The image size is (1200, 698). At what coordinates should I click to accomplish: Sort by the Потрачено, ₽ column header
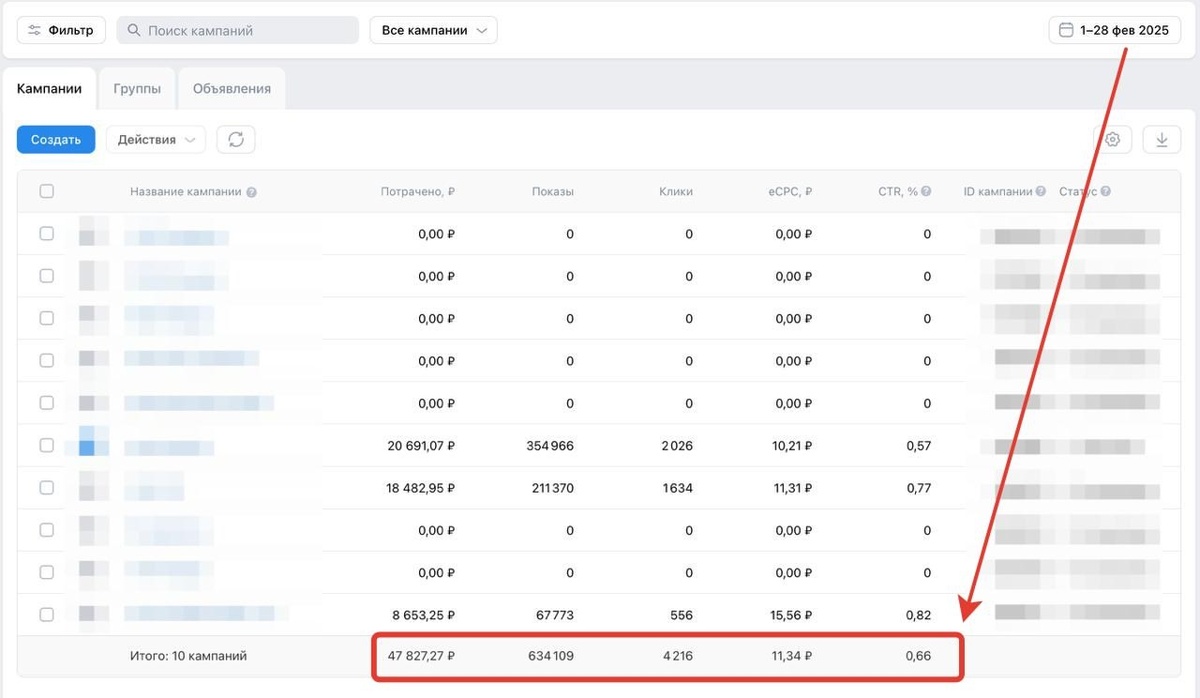tap(418, 192)
